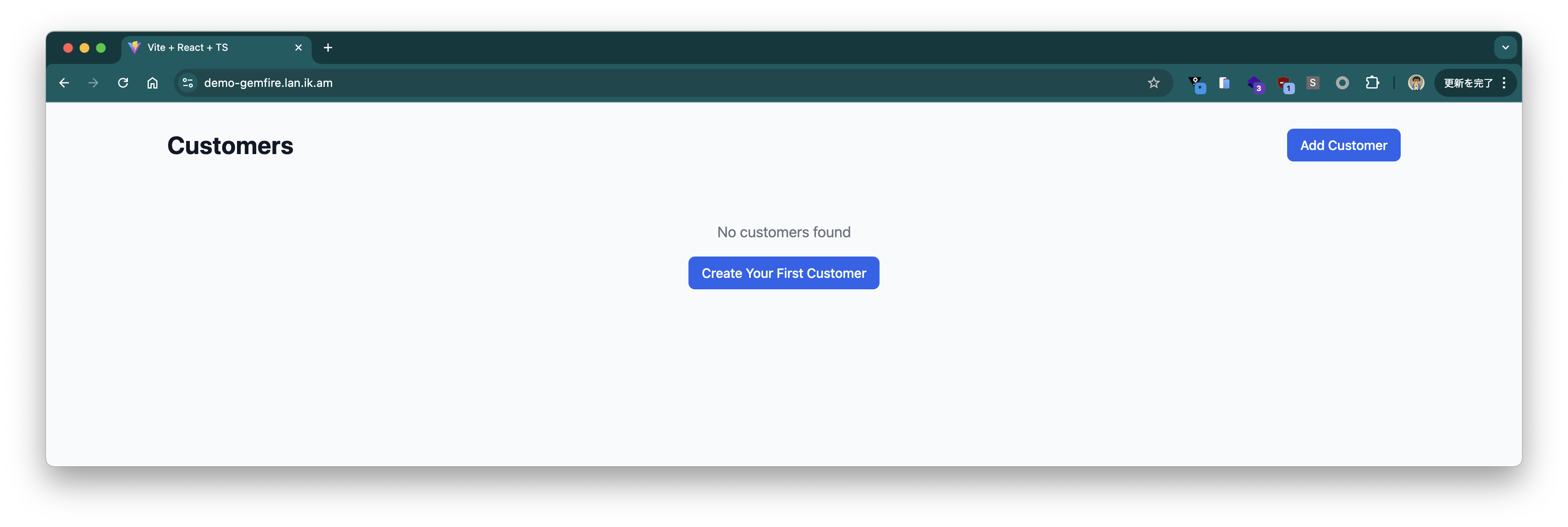
Task: Click the Add Customer button
Action: pos(1343,145)
